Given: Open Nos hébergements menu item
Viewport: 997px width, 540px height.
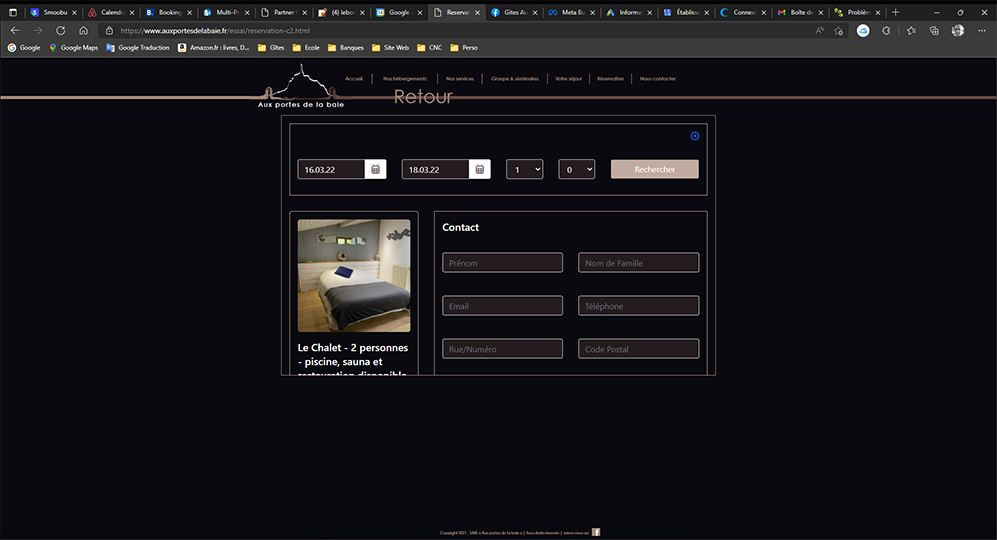Looking at the screenshot, I should click(x=404, y=79).
